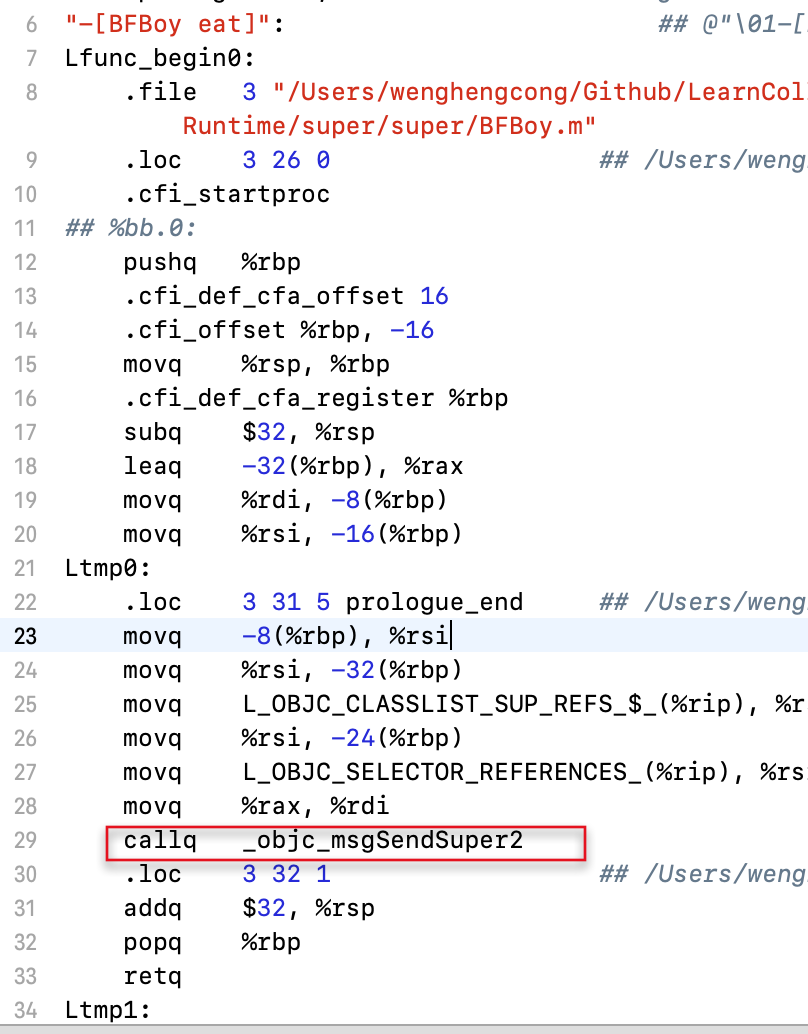
Task: Click the pushq %rbp instruction on line 12
Action: coord(212,262)
